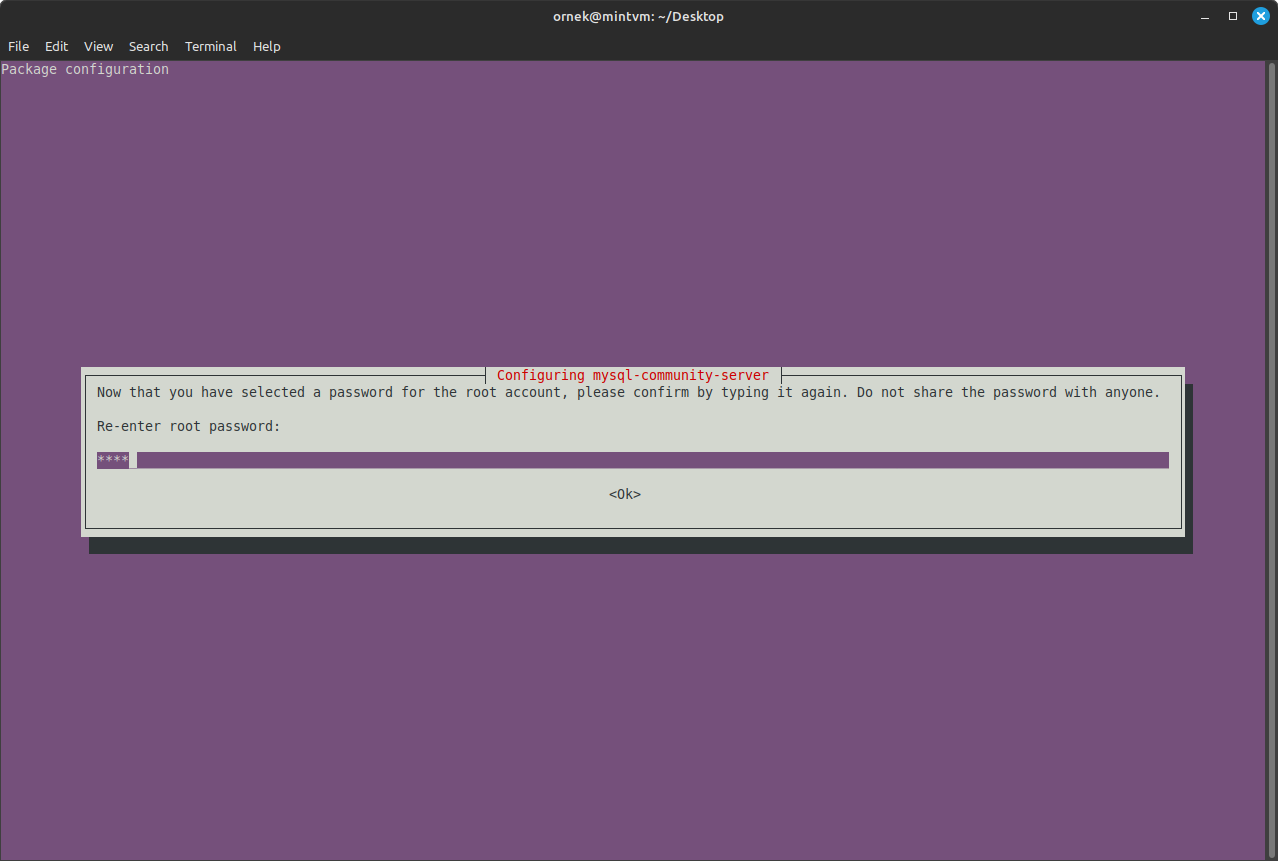Click the 'Configuring mysql-community-server' dialog title
The image size is (1278, 861).
pos(633,376)
